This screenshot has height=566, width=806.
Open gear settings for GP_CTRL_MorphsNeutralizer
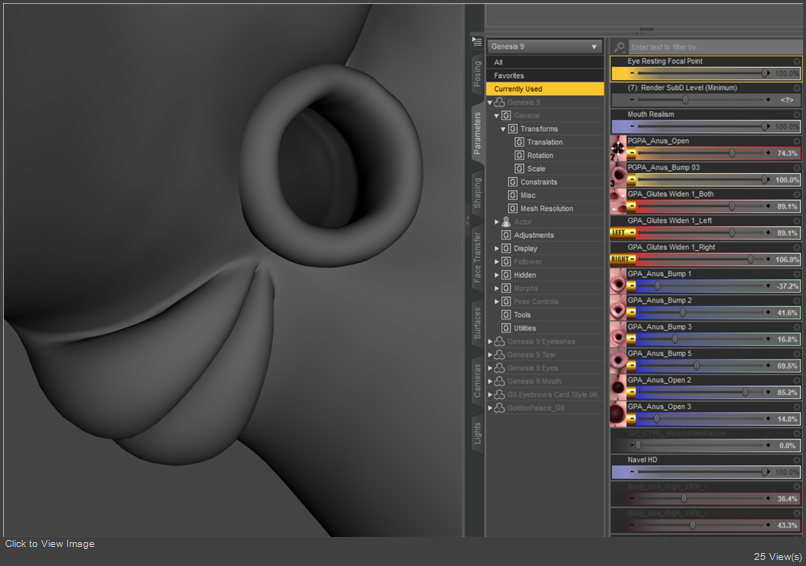click(x=796, y=433)
